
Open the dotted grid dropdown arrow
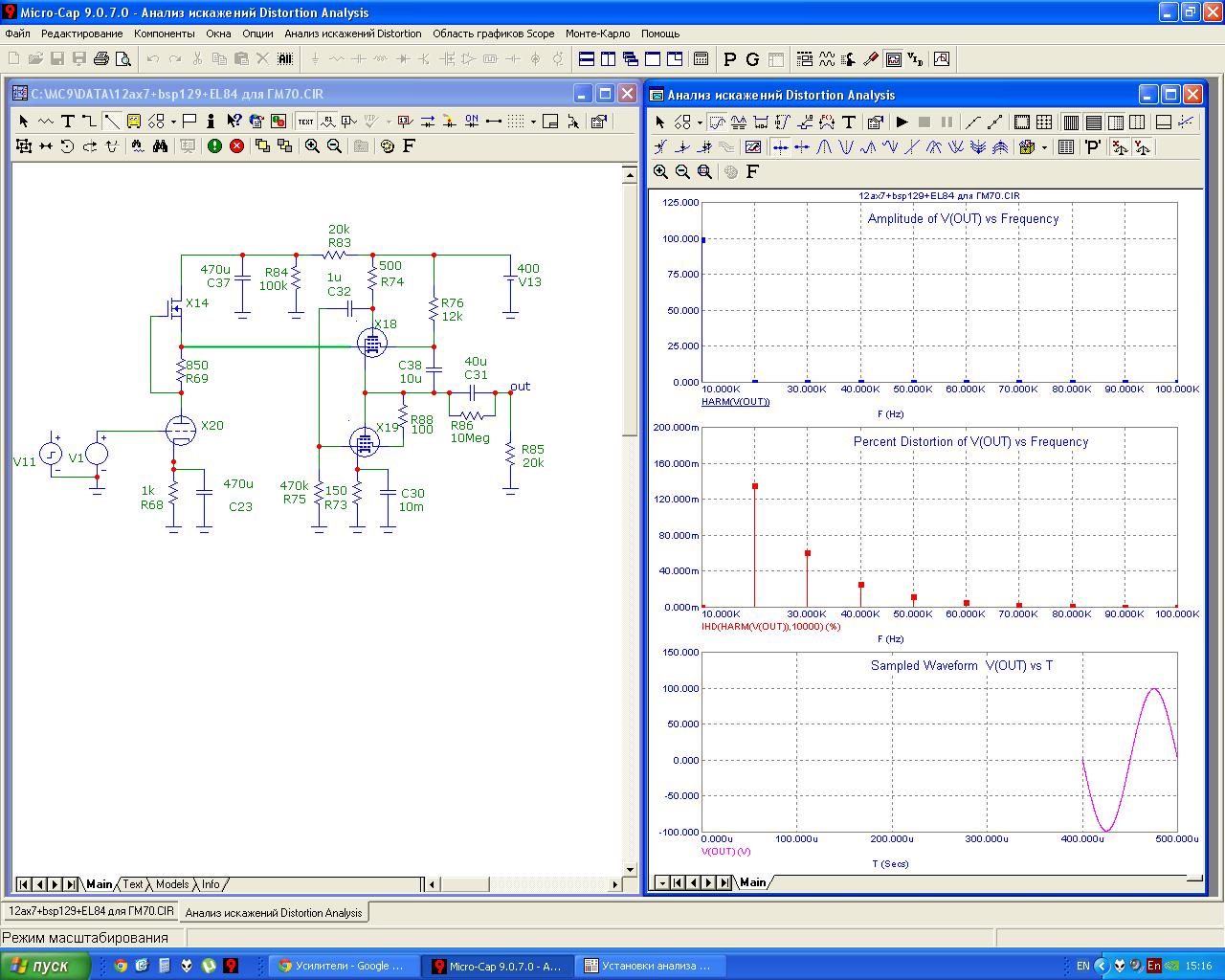[533, 122]
